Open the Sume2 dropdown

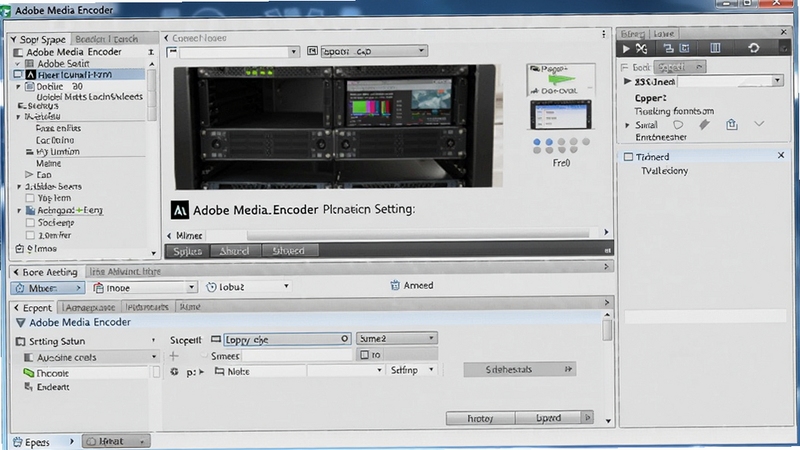coord(396,338)
